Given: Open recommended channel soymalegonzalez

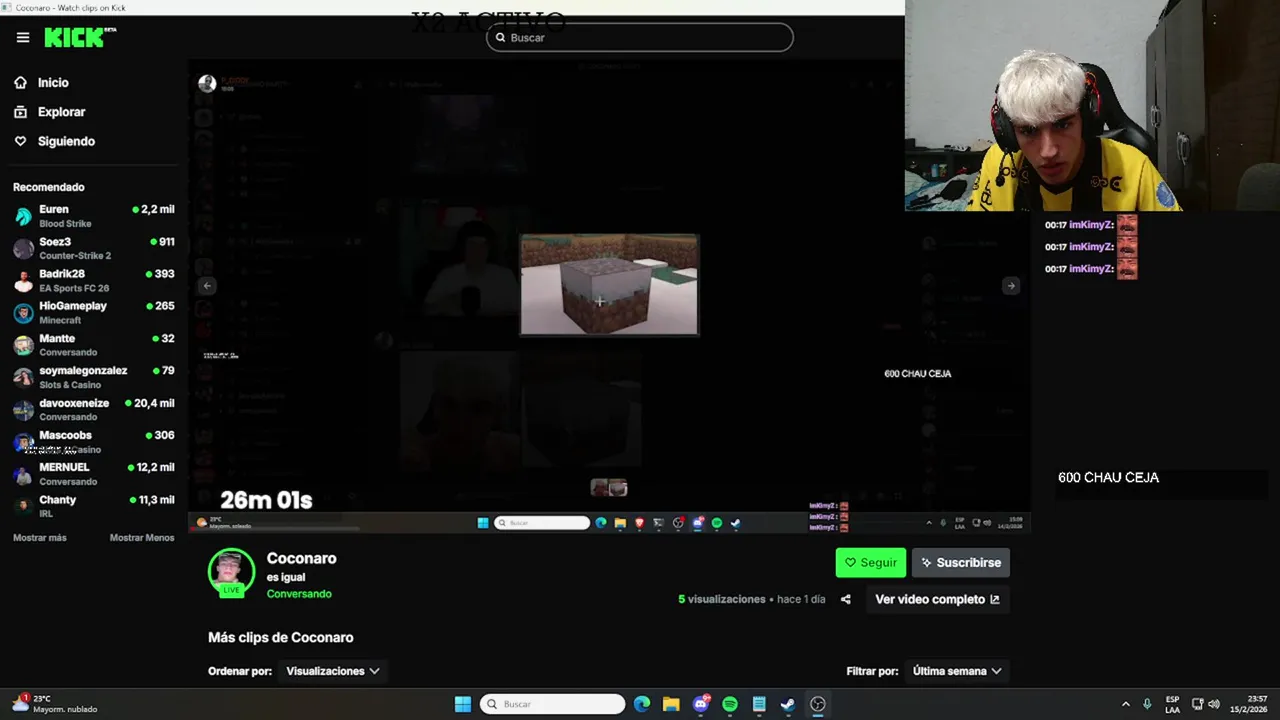Looking at the screenshot, I should 94,377.
